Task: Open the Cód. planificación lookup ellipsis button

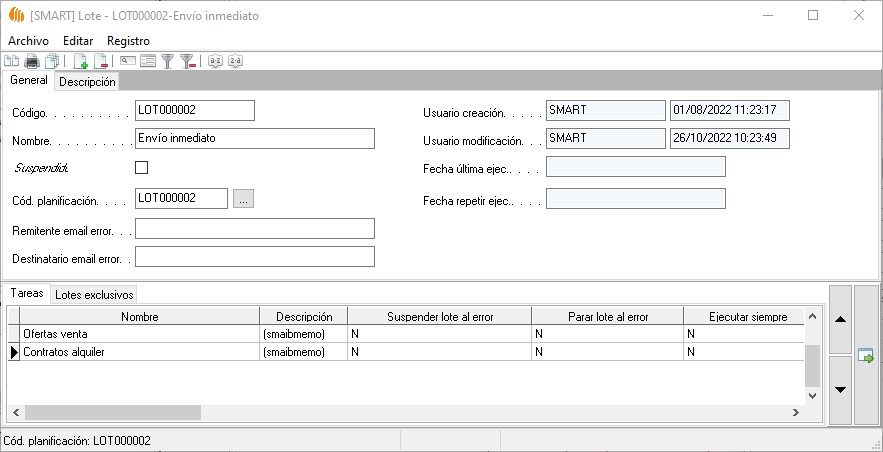Action: pos(244,199)
